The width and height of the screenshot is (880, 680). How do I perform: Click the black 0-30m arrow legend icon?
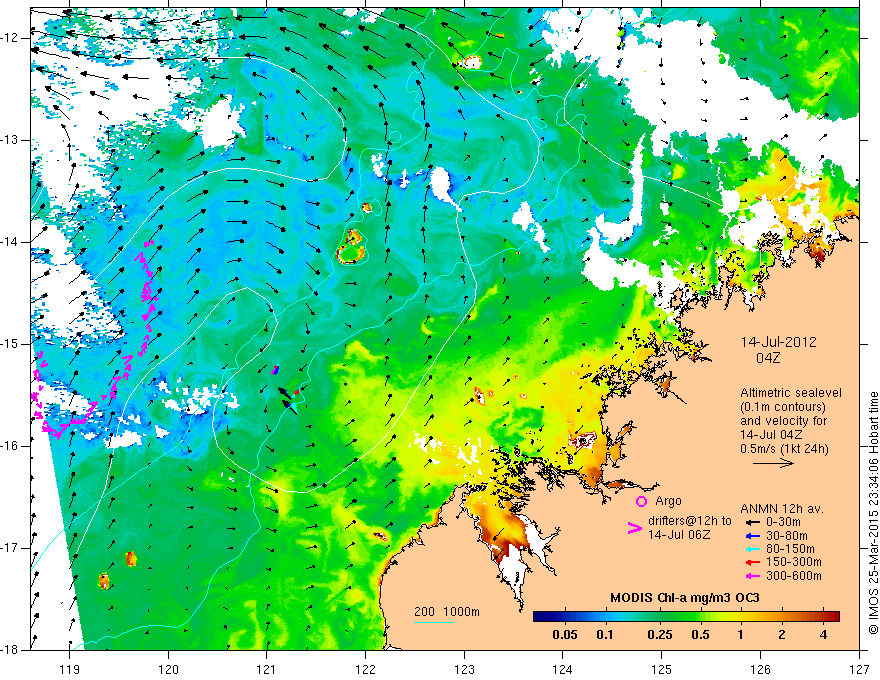pyautogui.click(x=752, y=522)
